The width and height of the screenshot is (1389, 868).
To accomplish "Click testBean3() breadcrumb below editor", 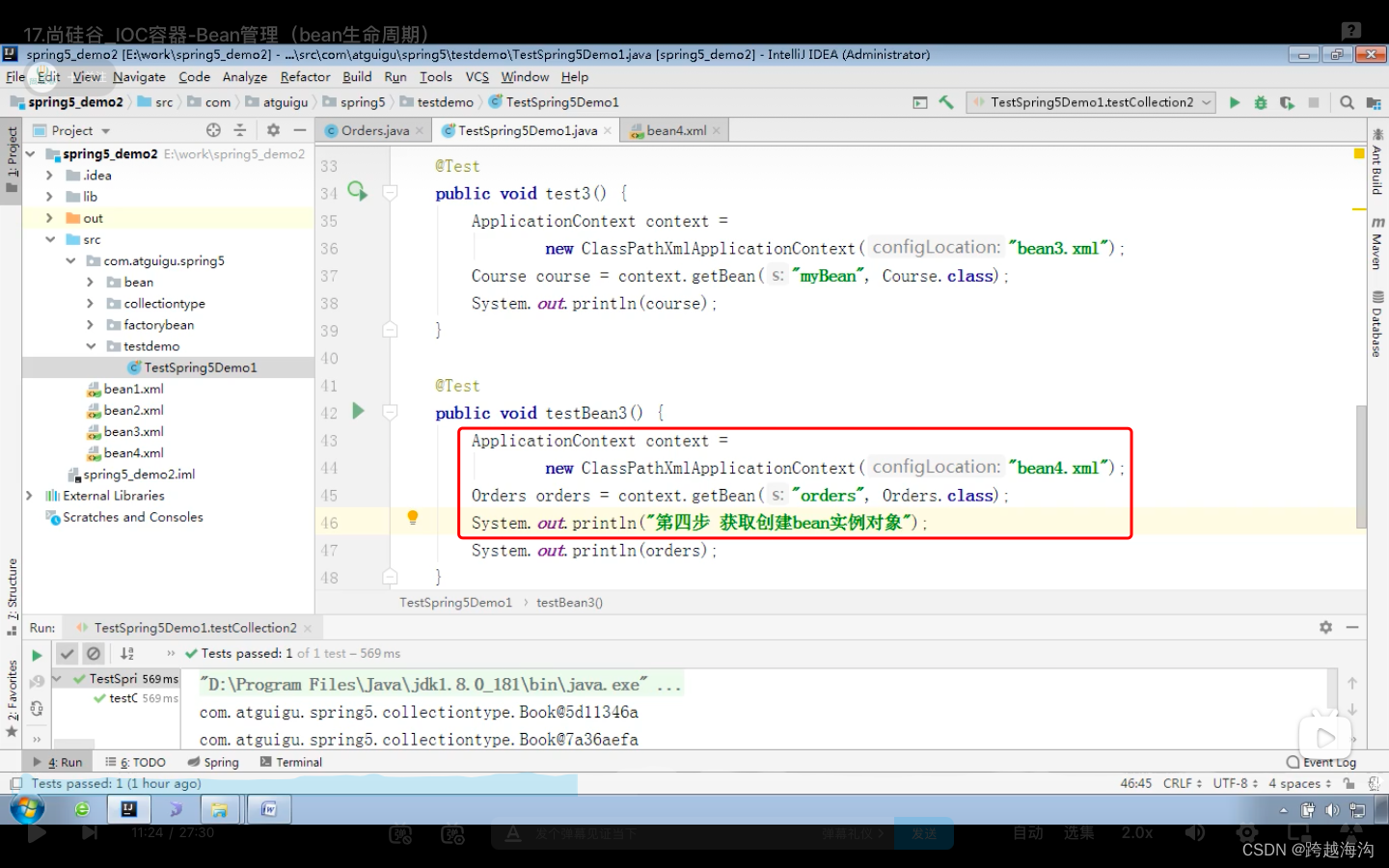I will pos(569,603).
